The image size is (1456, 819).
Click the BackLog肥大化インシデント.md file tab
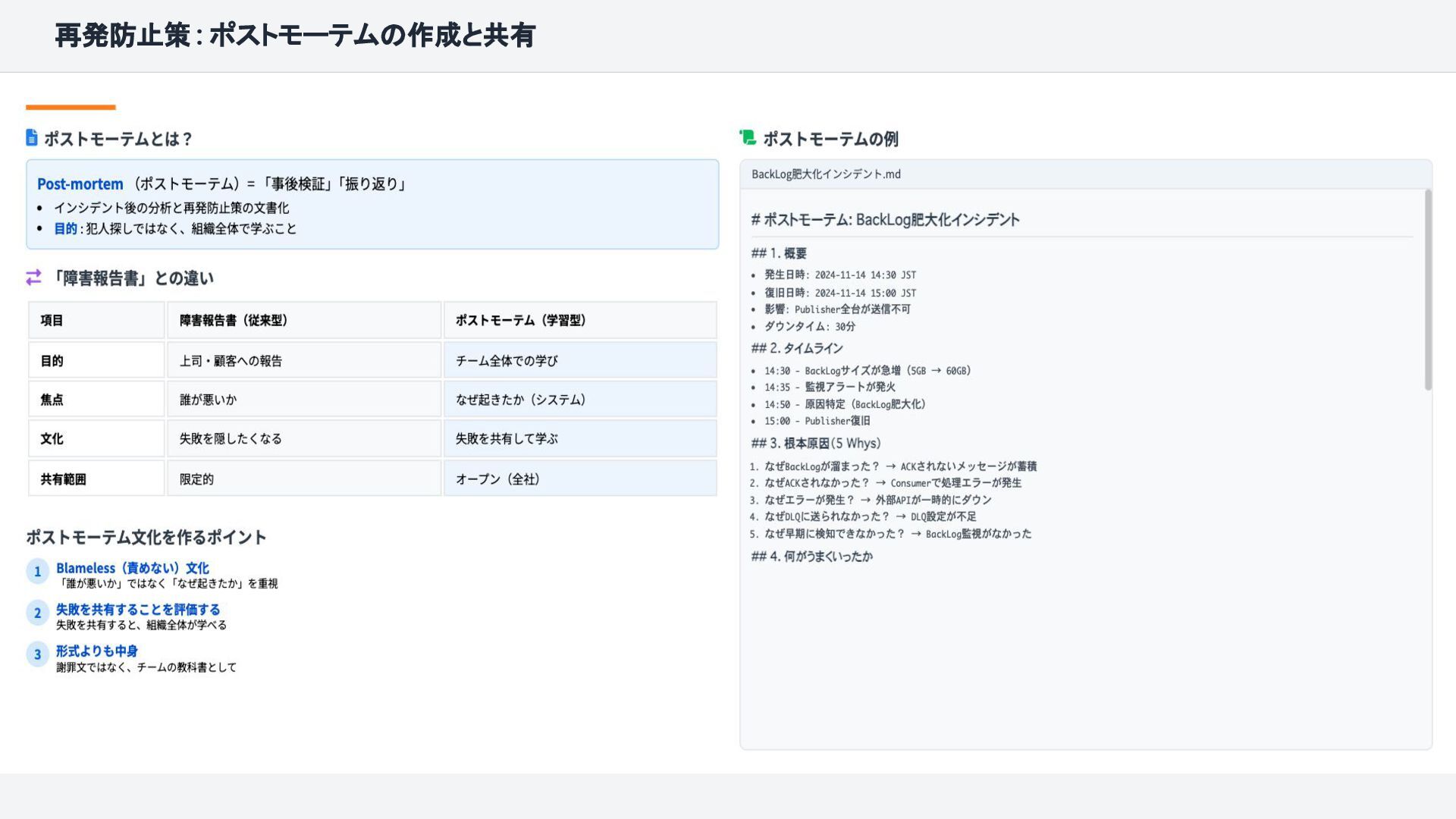(x=826, y=174)
